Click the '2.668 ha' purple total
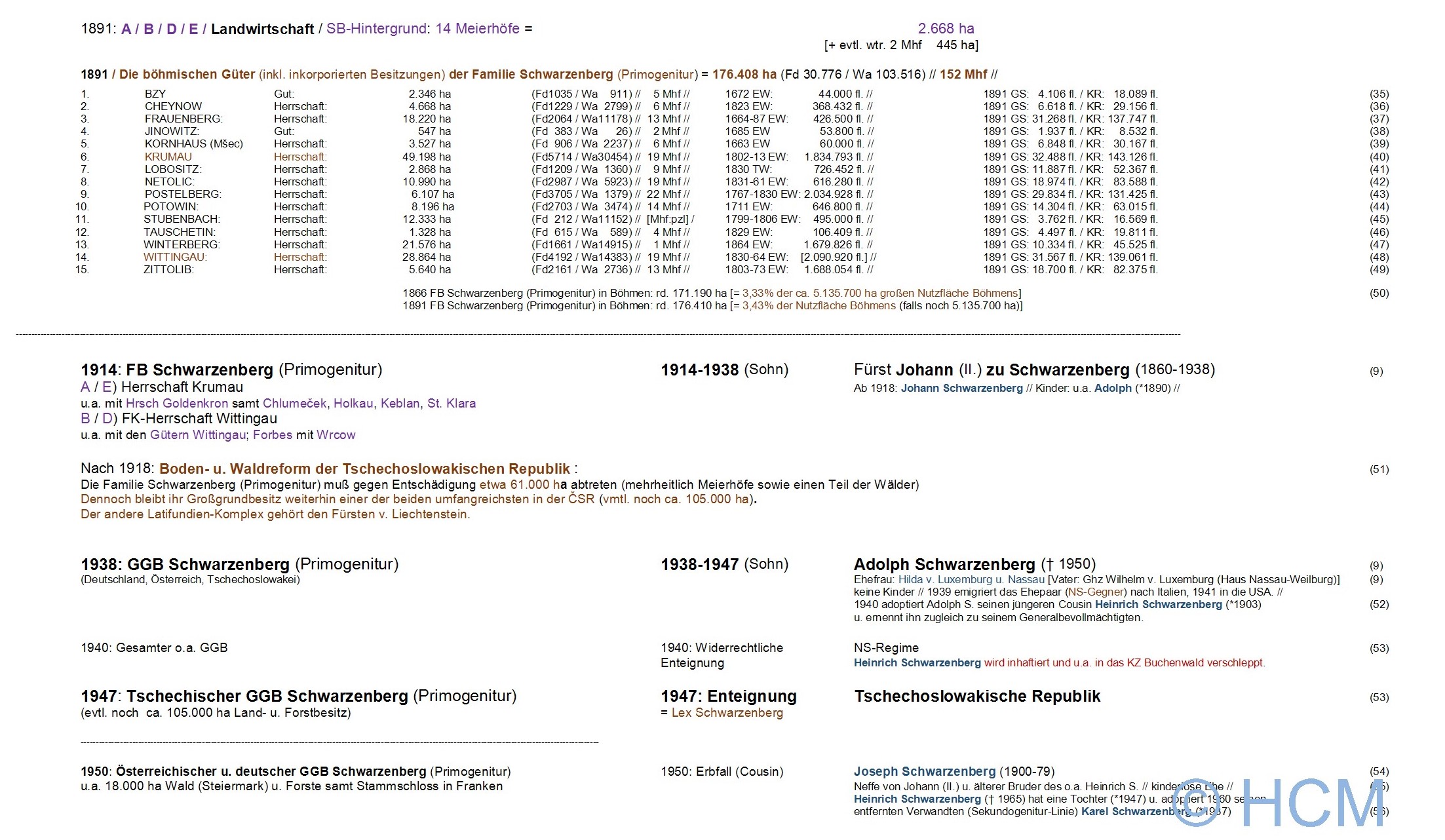 pyautogui.click(x=946, y=28)
